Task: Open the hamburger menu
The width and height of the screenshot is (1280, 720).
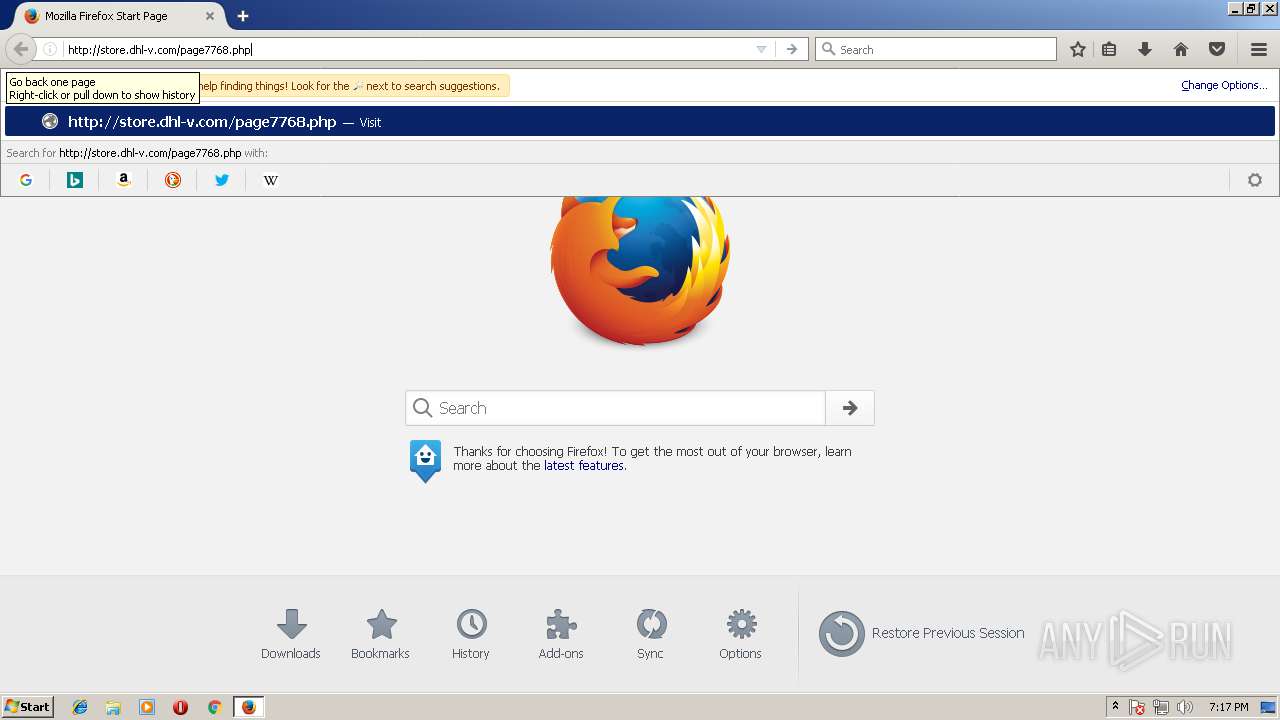Action: (1259, 49)
